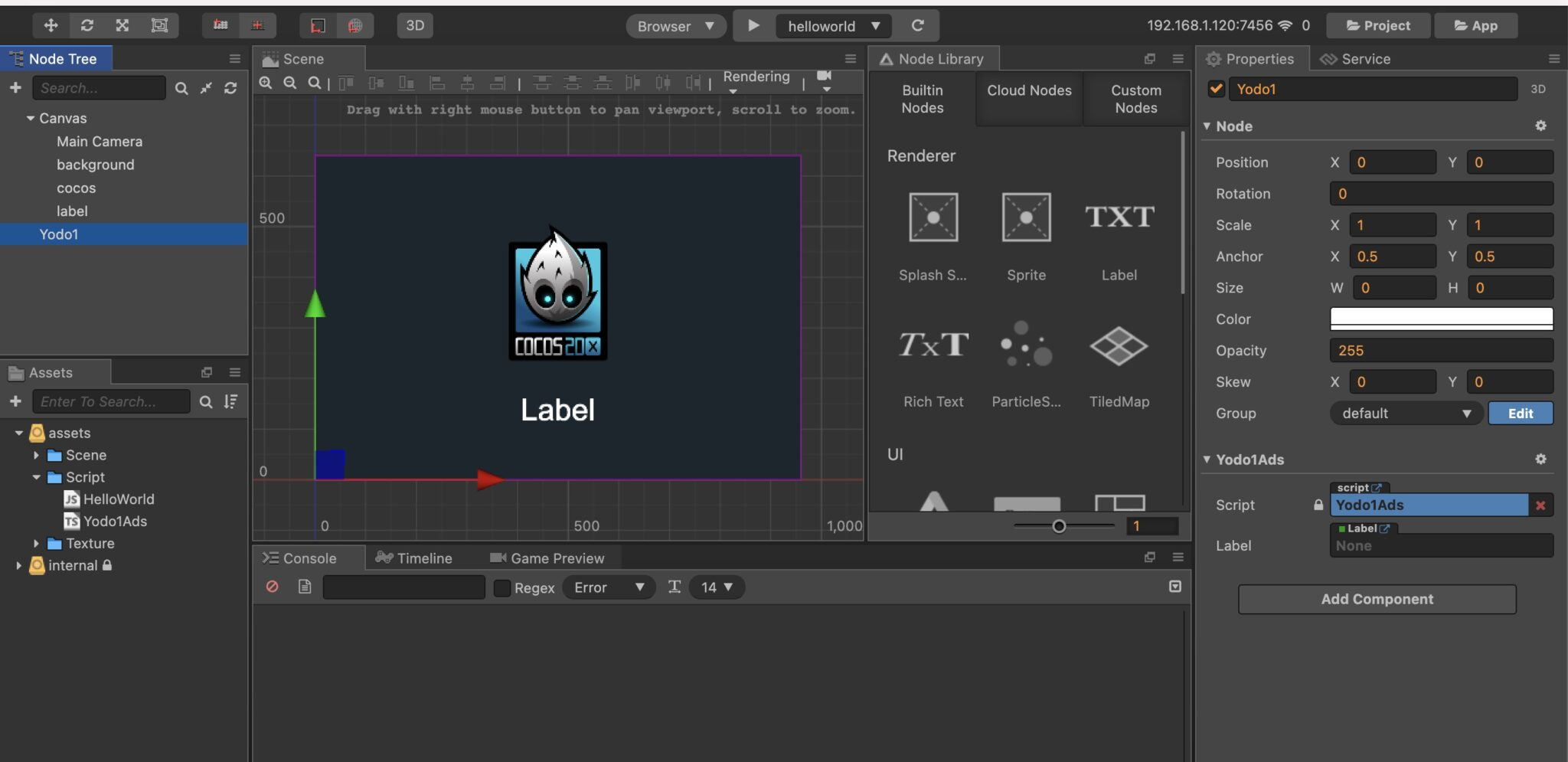
Task: Click the Edit group button
Action: point(1521,413)
